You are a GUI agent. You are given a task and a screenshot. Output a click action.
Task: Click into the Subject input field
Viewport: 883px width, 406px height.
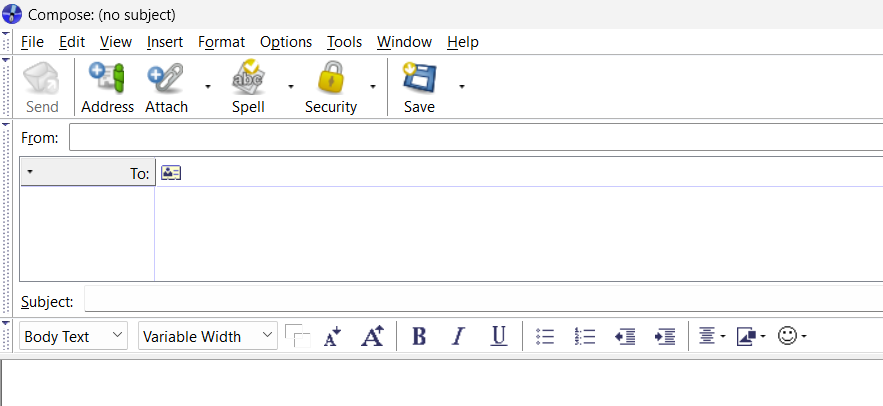(x=480, y=300)
